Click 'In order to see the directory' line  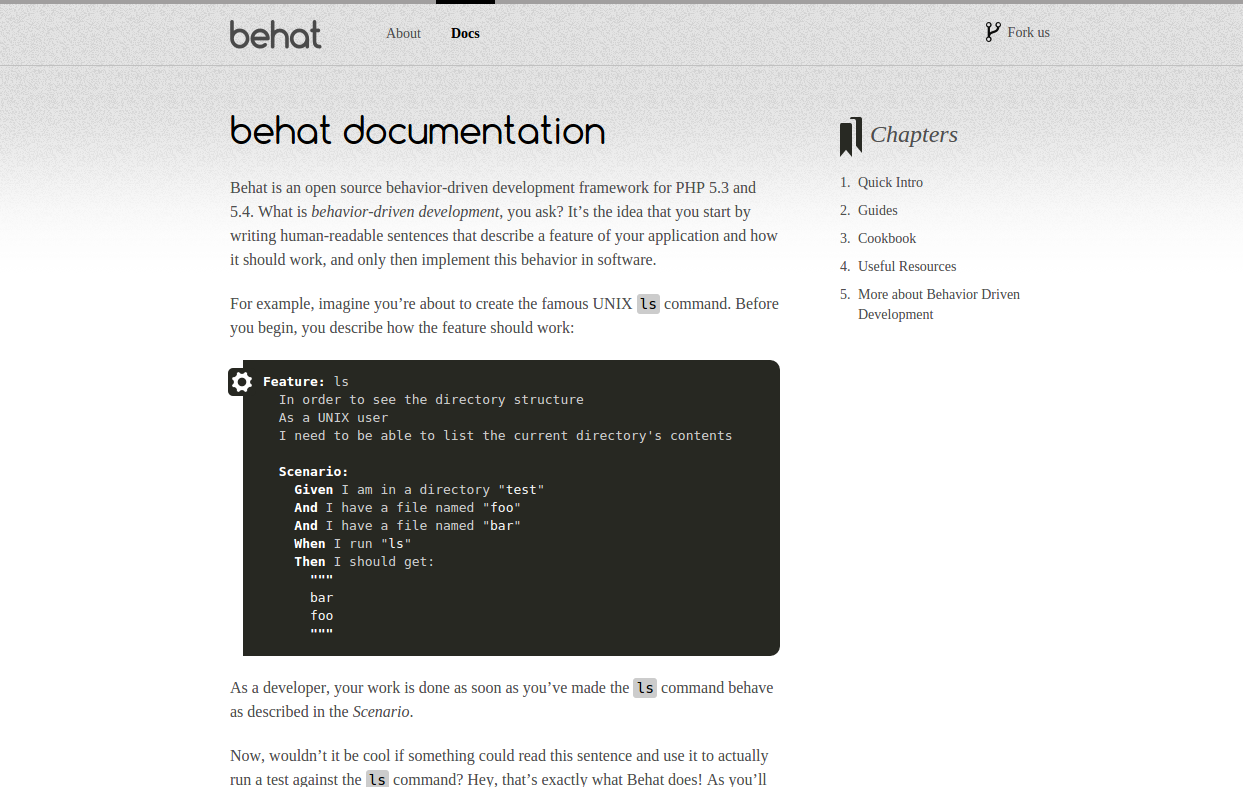431,399
